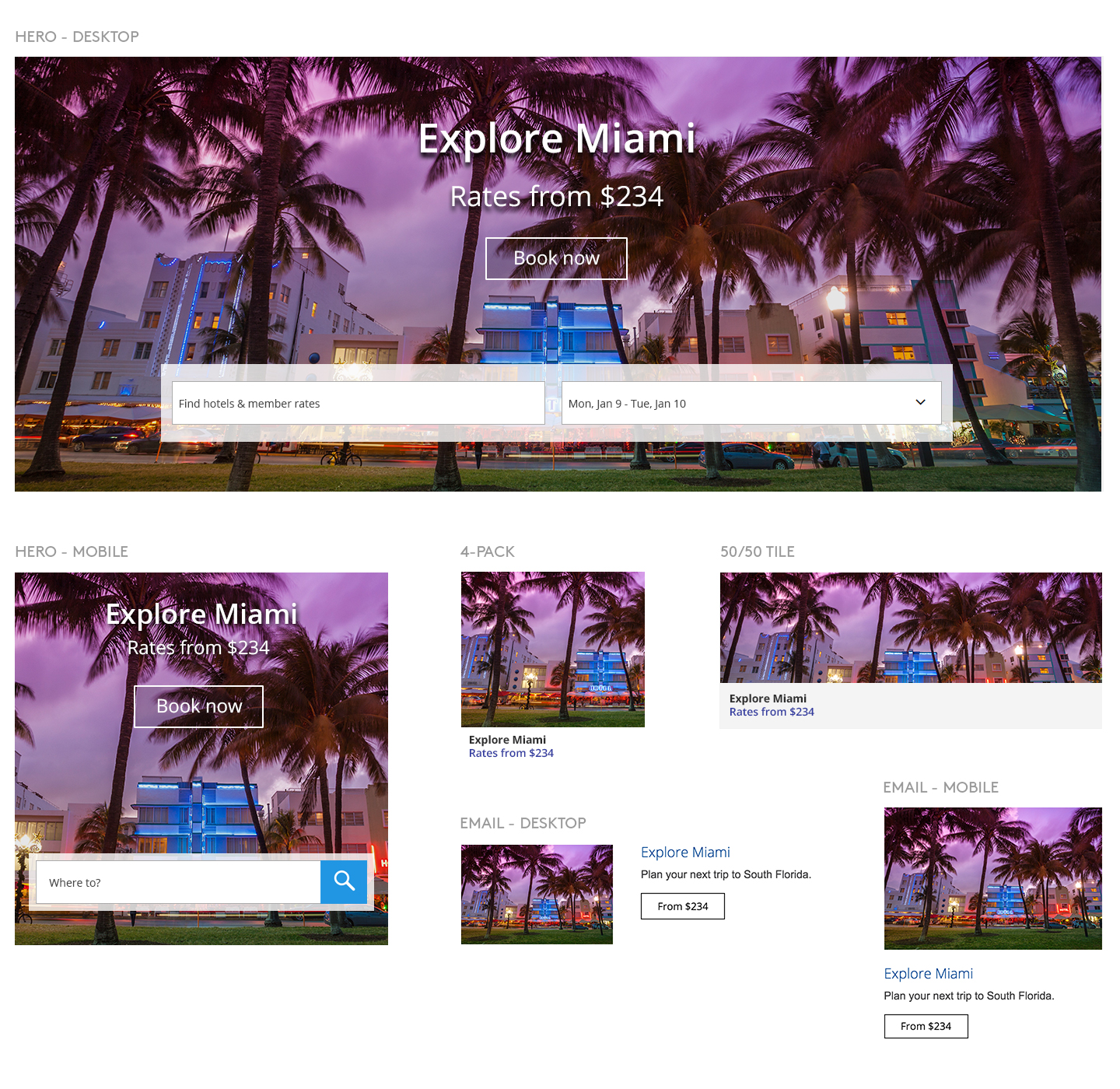
Task: Expand the date range dropdown chevron
Action: point(920,403)
